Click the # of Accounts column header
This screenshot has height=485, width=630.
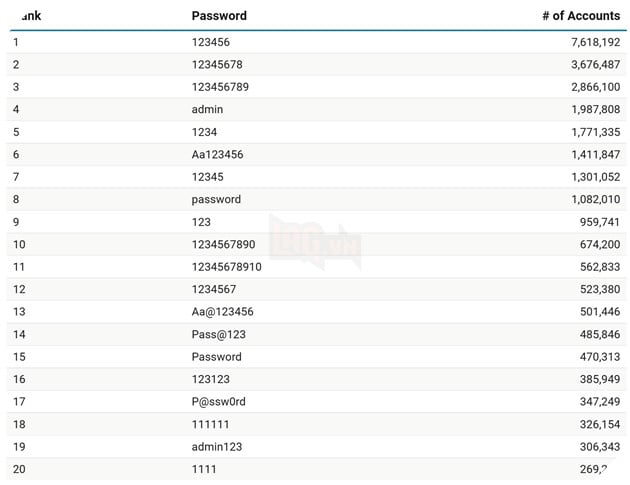tap(581, 16)
